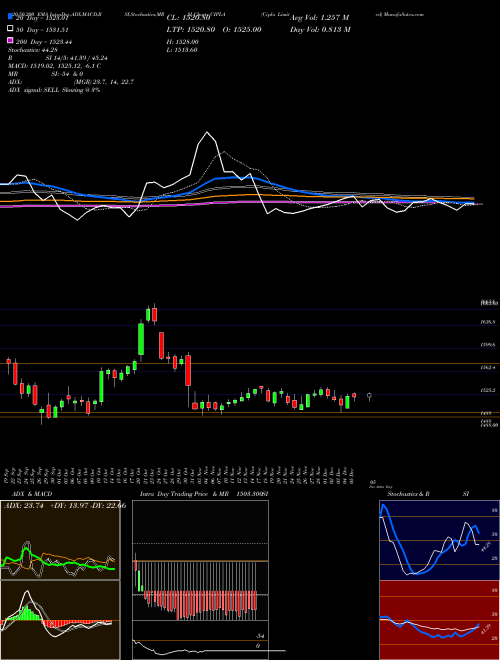Open the MACD histogram mini chart
The height and width of the screenshot is (660, 500).
[60, 620]
